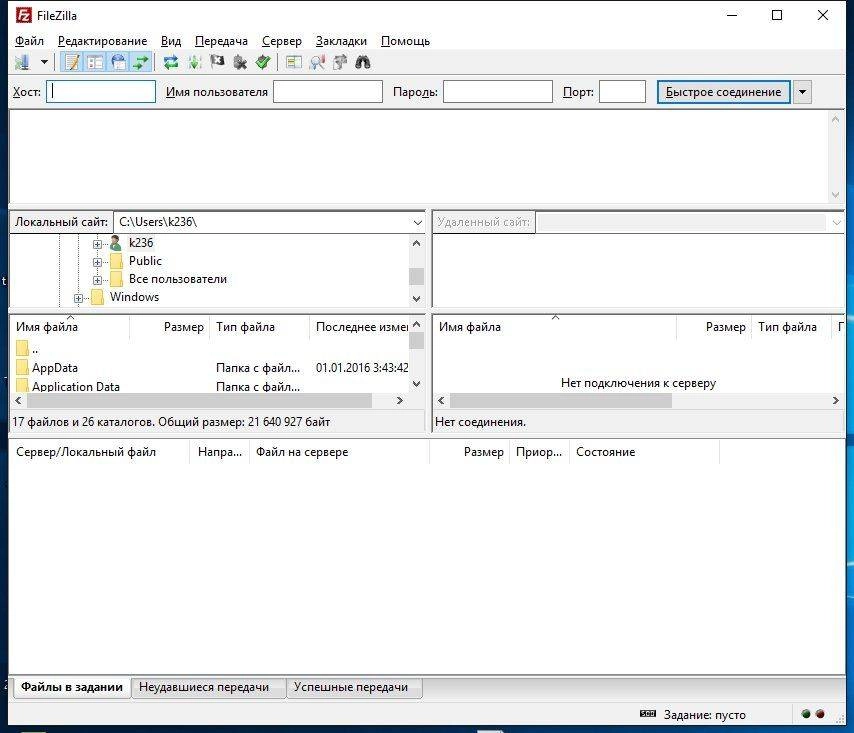
Task: Expand the k236 tree node
Action: pos(97,244)
